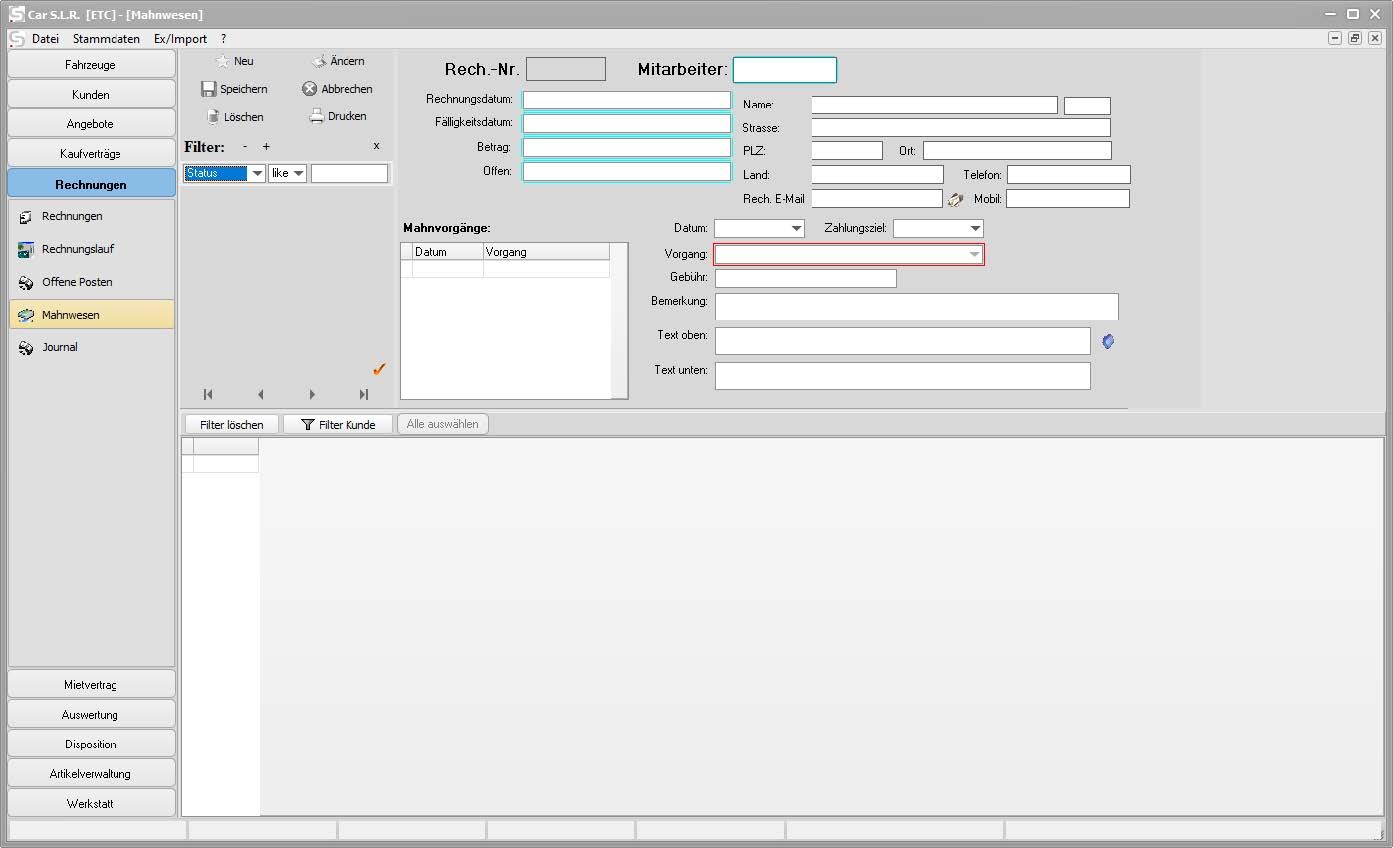Screen dimensions: 1393x848
Task: Switch to the Fahrzeuge section
Action: click(91, 64)
